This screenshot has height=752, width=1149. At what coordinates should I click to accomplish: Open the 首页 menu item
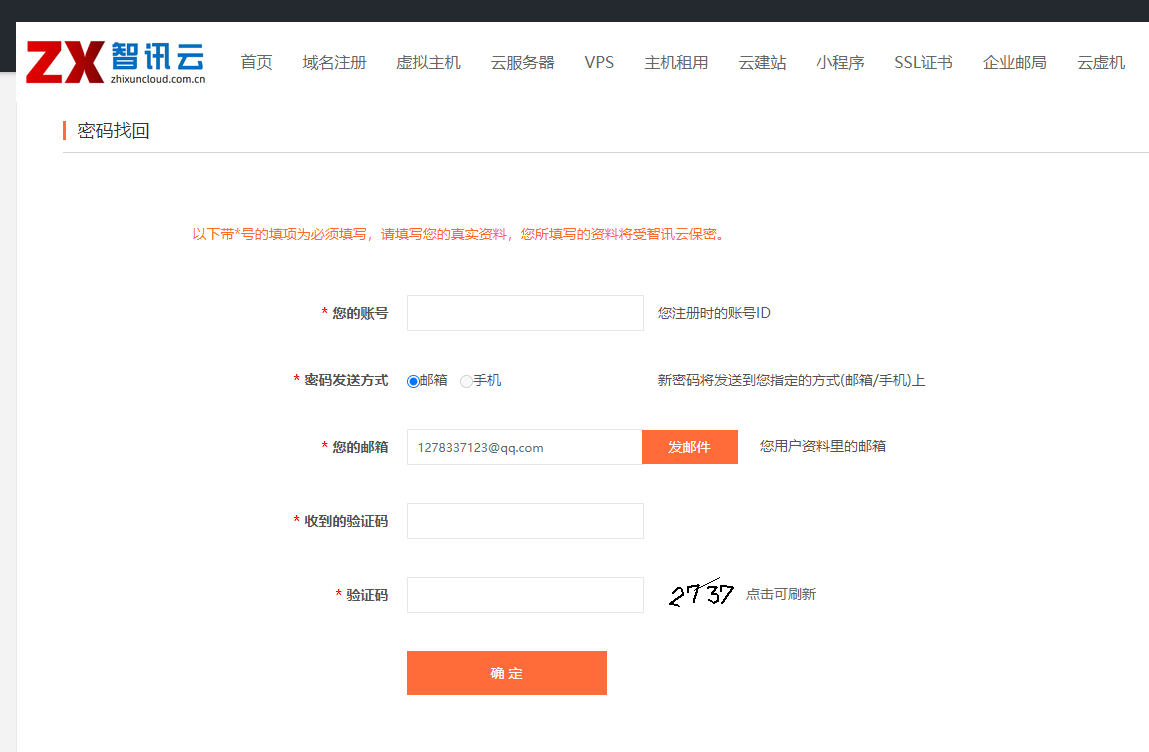click(256, 62)
